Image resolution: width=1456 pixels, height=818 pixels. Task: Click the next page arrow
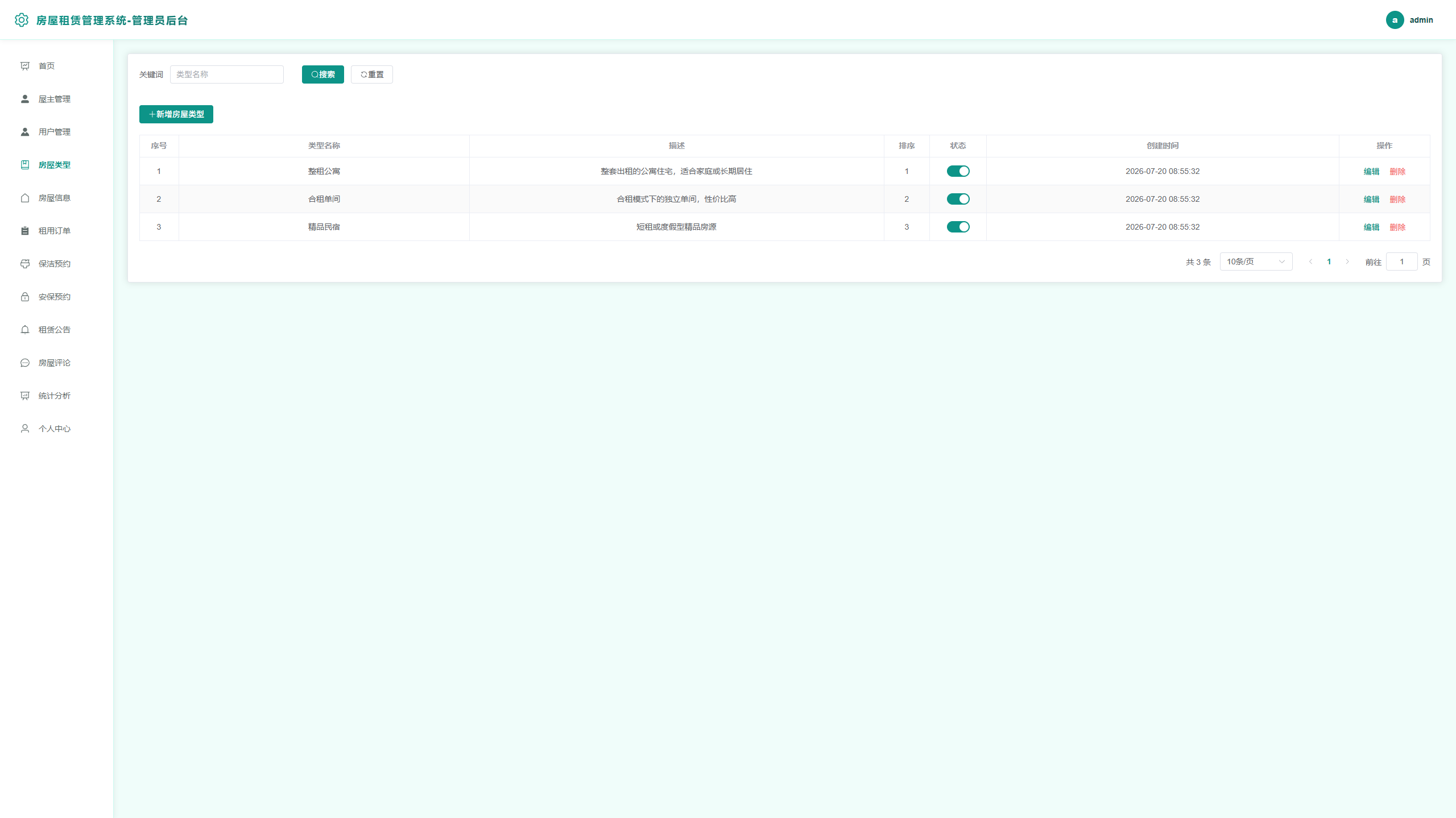(x=1347, y=261)
